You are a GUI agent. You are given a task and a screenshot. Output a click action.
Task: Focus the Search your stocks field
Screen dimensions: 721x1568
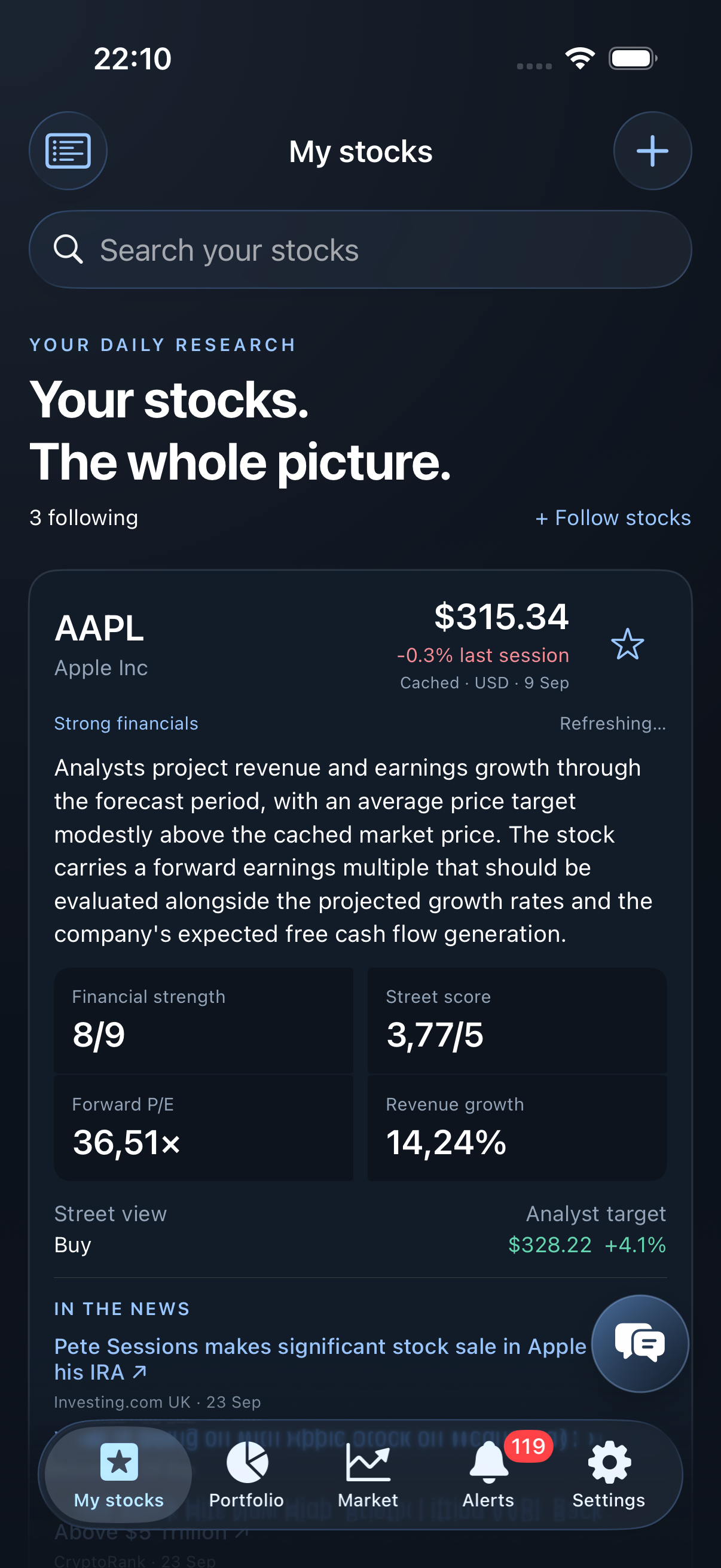[360, 249]
